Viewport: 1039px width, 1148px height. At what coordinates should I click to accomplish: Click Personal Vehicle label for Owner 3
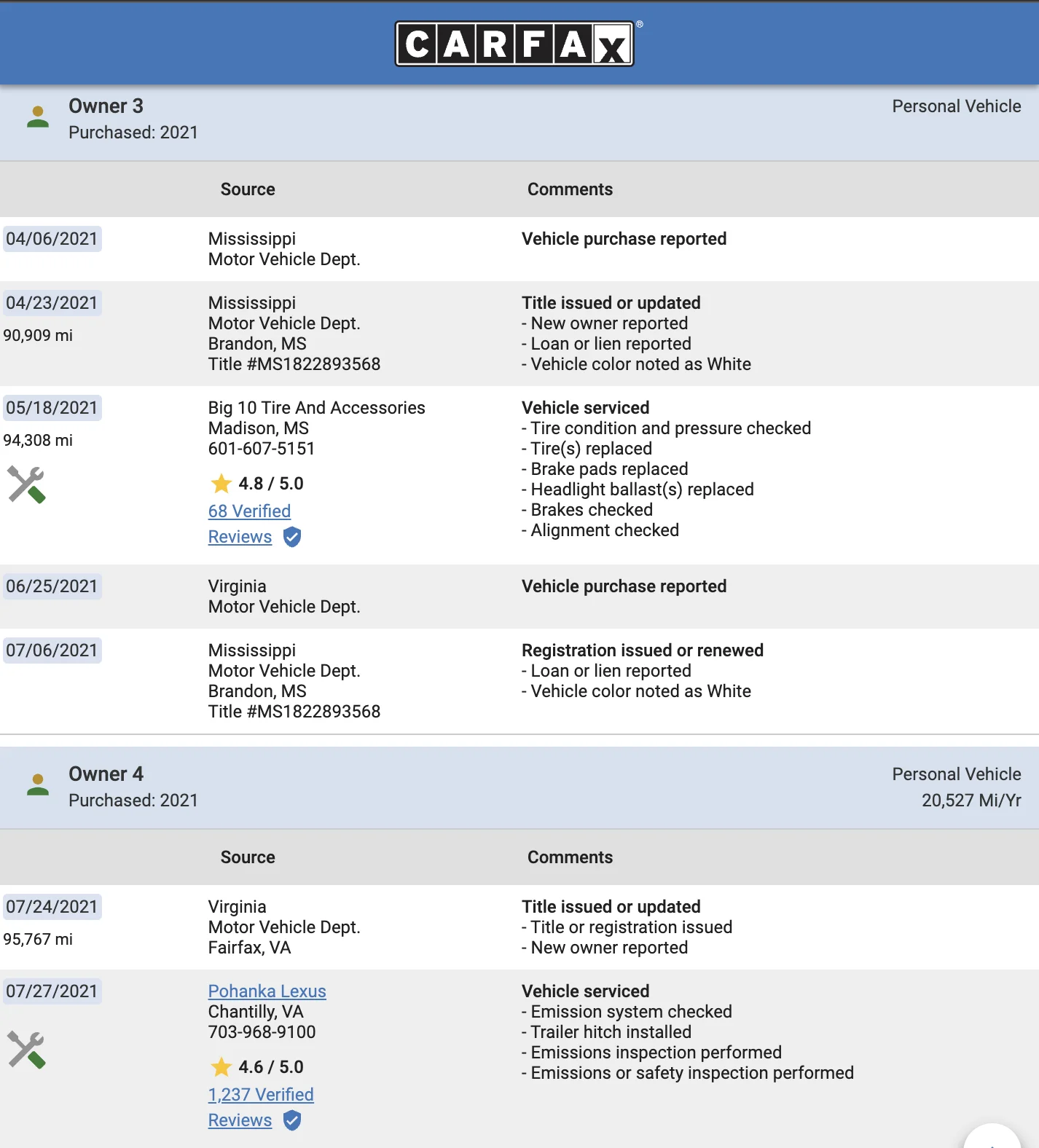click(957, 106)
